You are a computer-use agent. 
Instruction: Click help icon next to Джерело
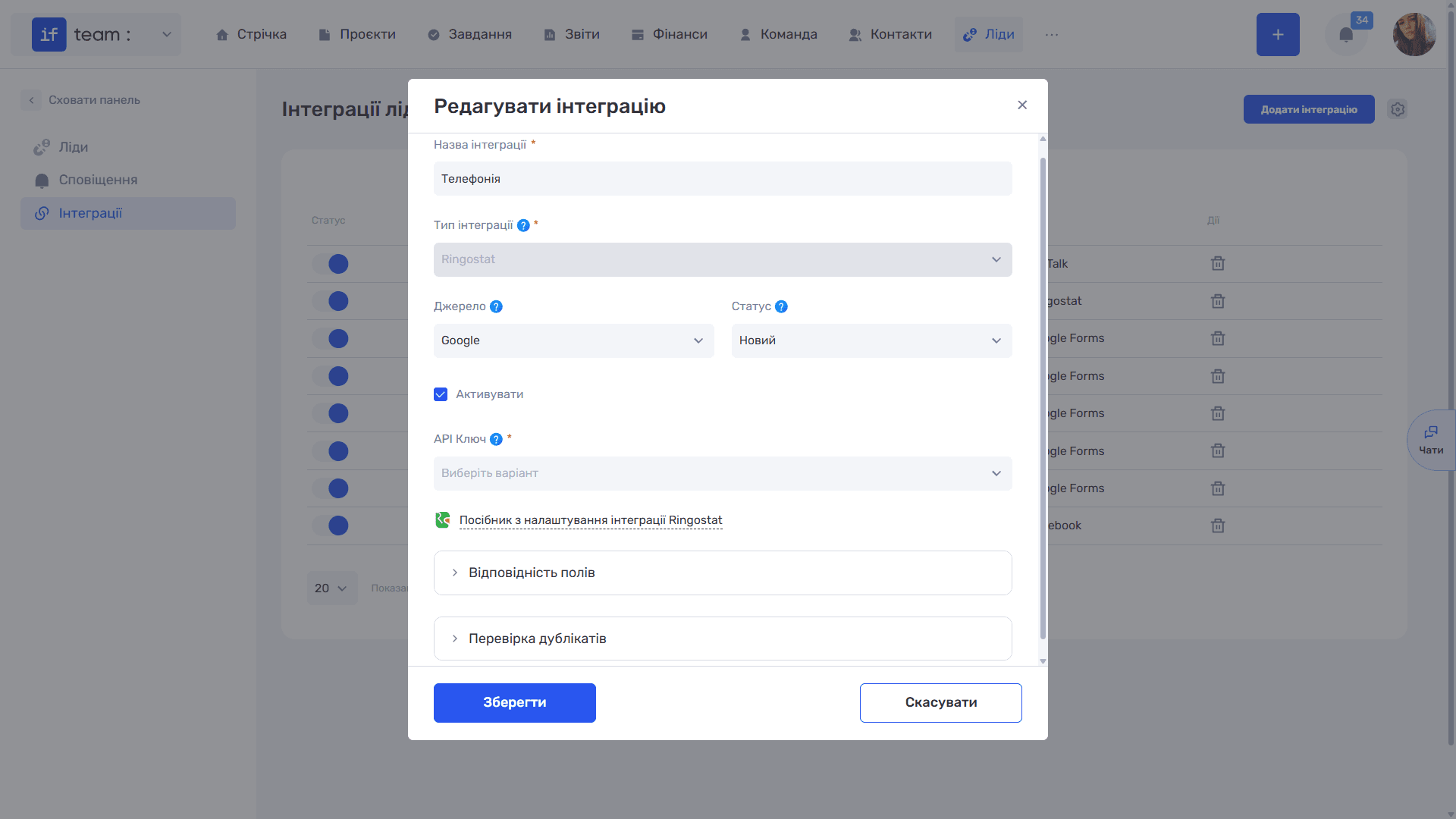[496, 306]
